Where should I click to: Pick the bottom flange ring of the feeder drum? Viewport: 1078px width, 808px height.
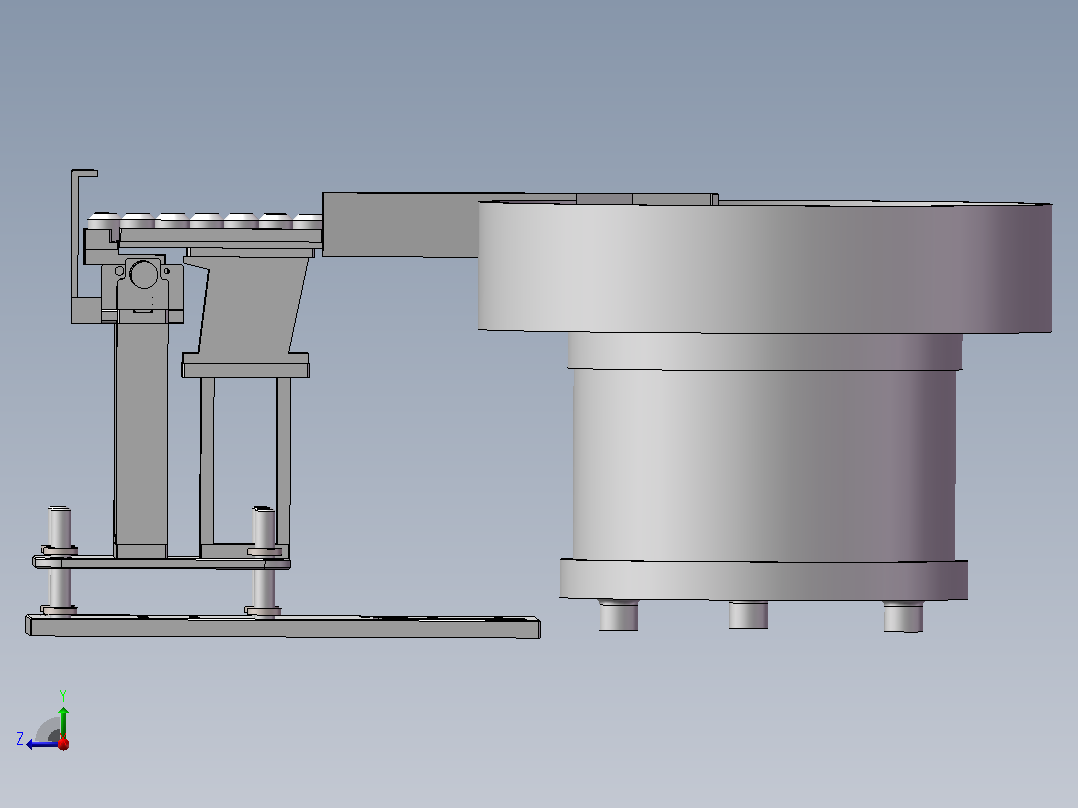tap(764, 580)
